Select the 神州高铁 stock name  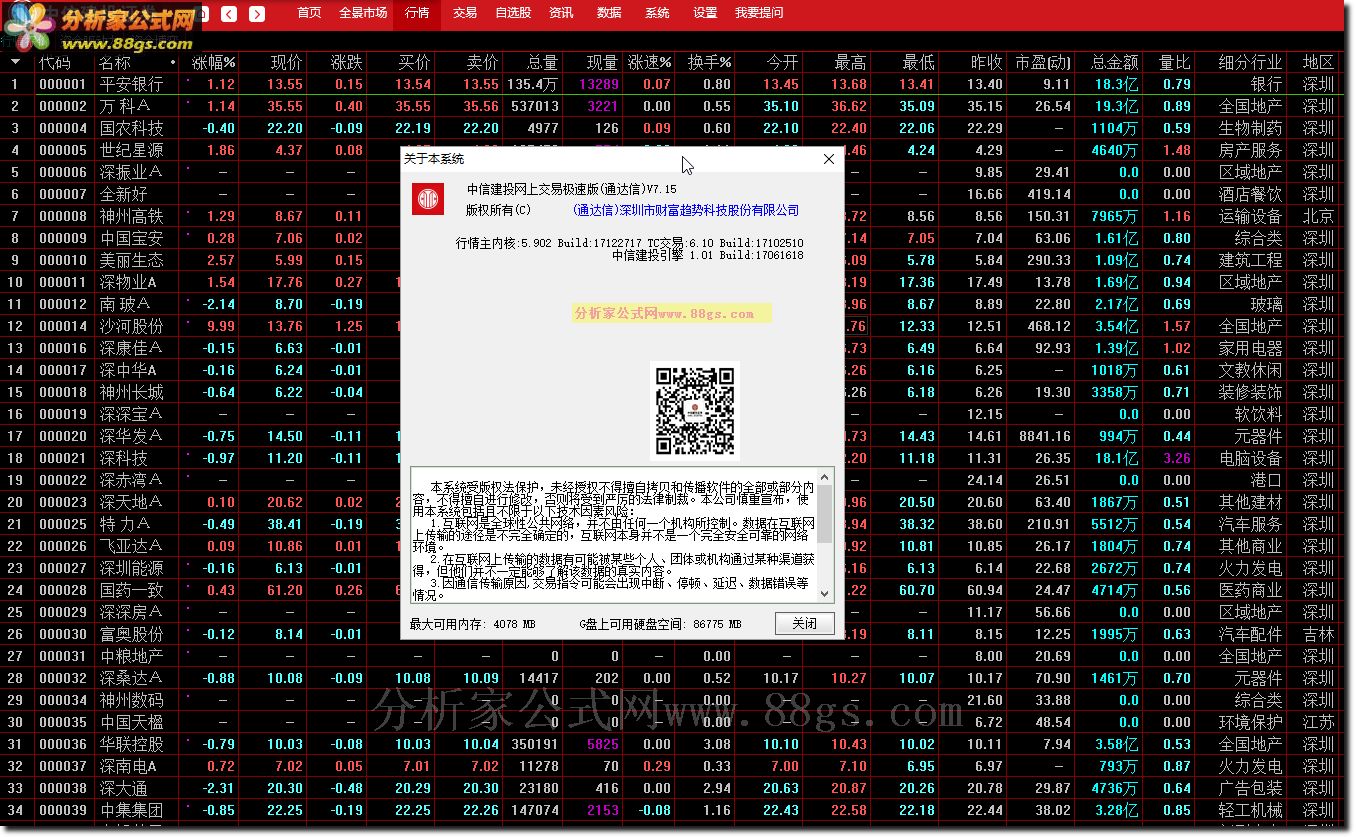point(131,216)
